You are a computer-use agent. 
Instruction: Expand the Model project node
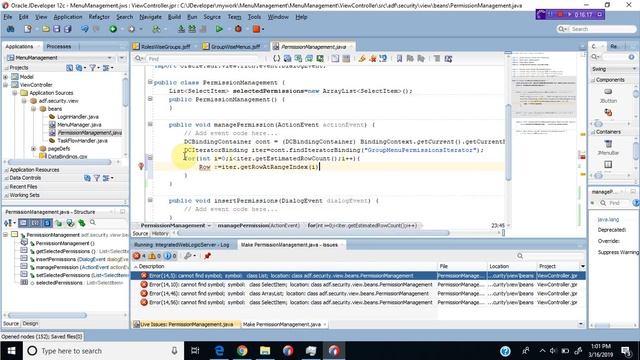pyautogui.click(x=6, y=77)
